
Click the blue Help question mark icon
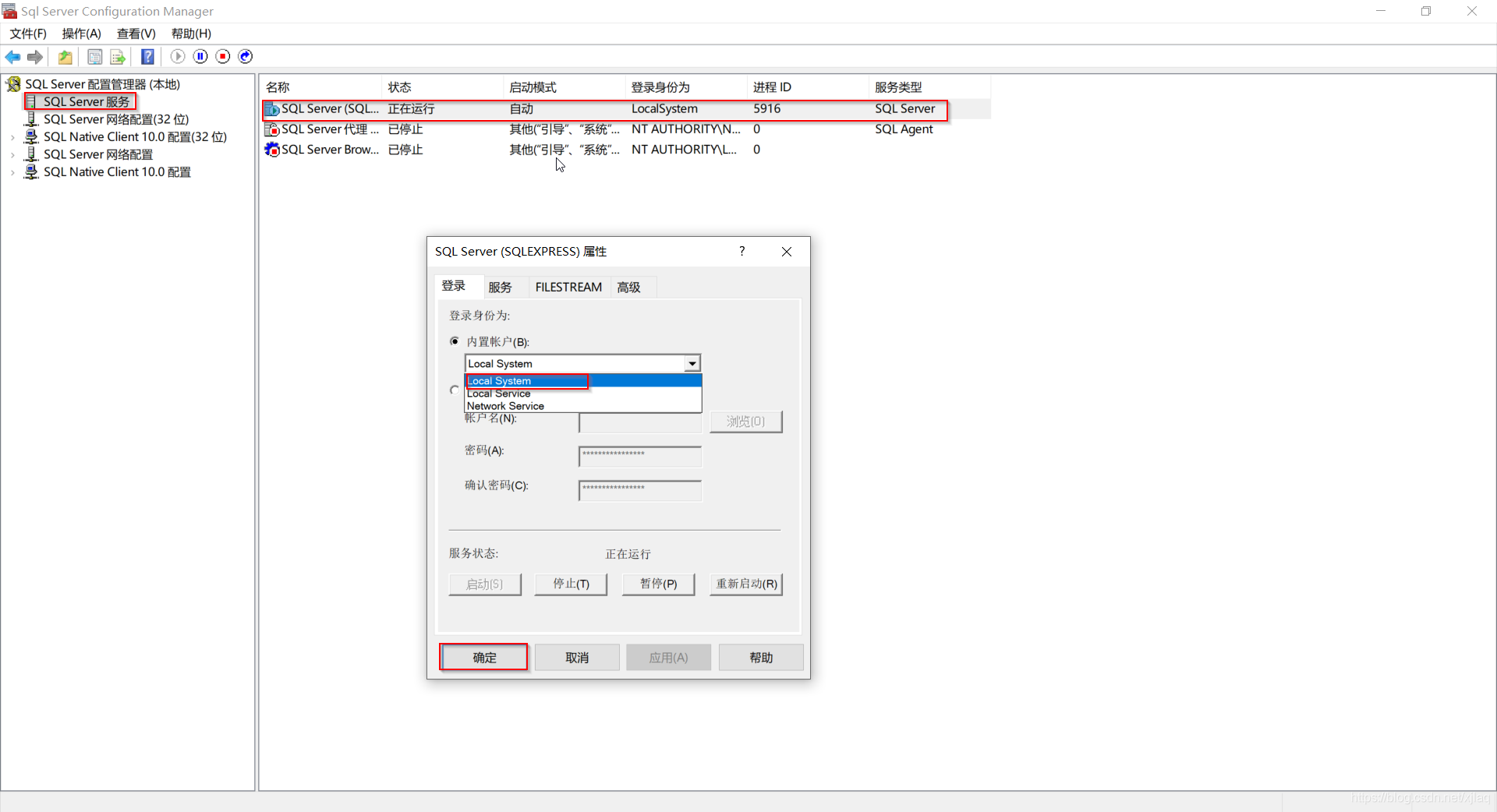pos(147,57)
